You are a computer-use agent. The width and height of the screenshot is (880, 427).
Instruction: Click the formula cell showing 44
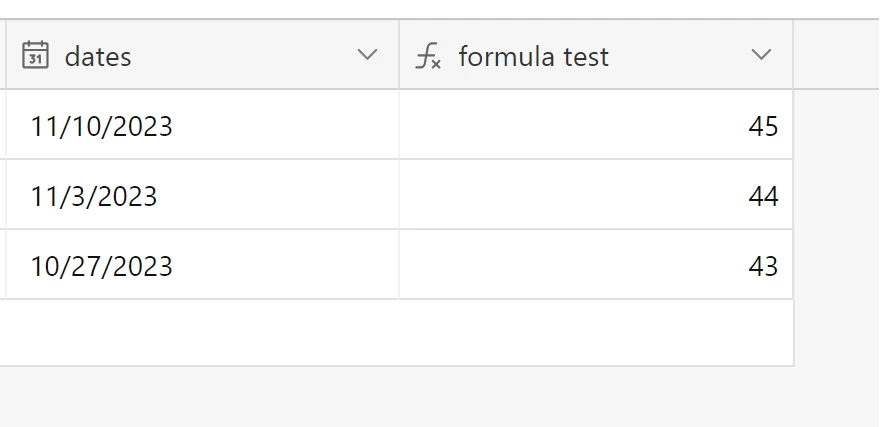tap(596, 195)
